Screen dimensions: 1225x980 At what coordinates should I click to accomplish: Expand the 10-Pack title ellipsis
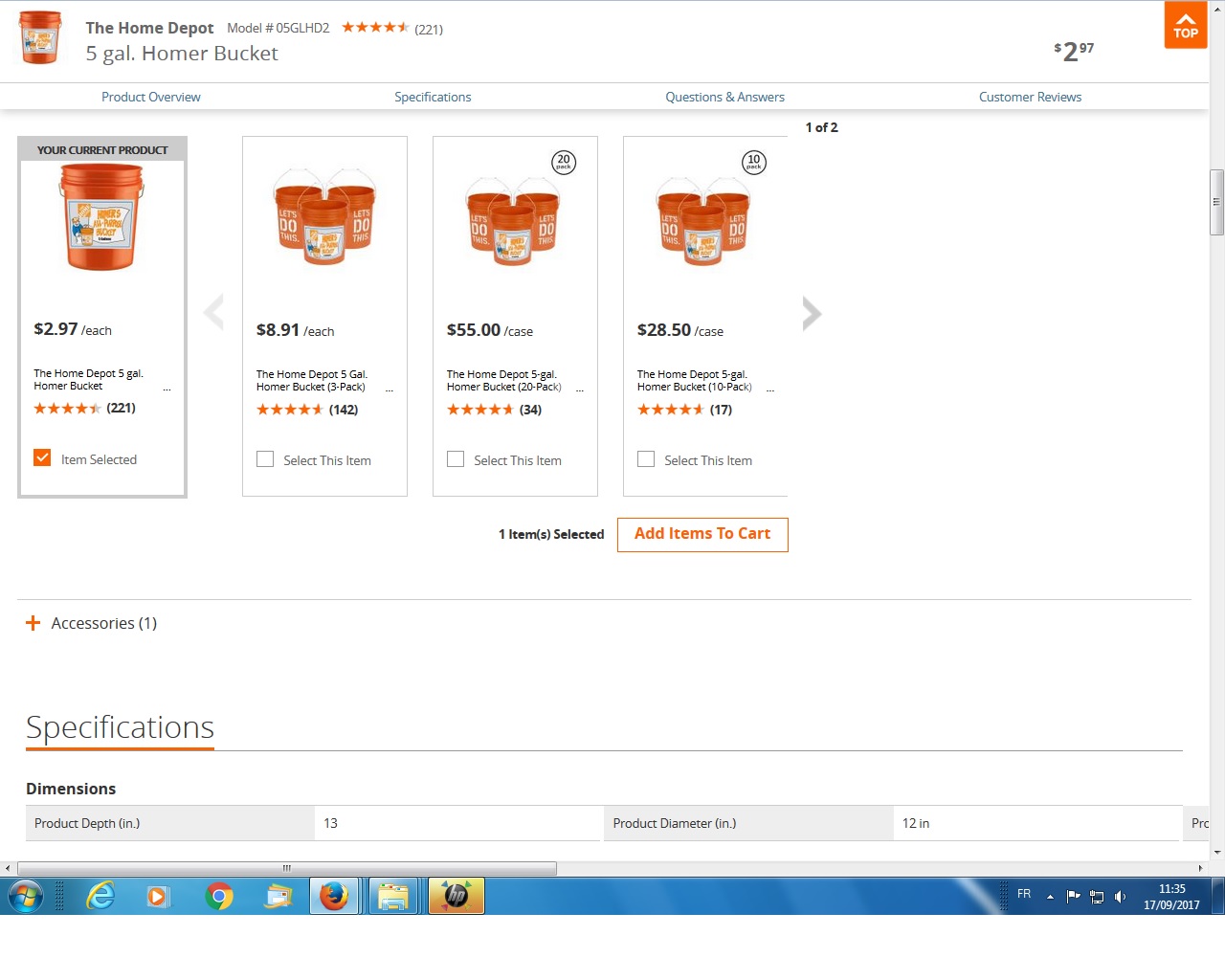770,390
